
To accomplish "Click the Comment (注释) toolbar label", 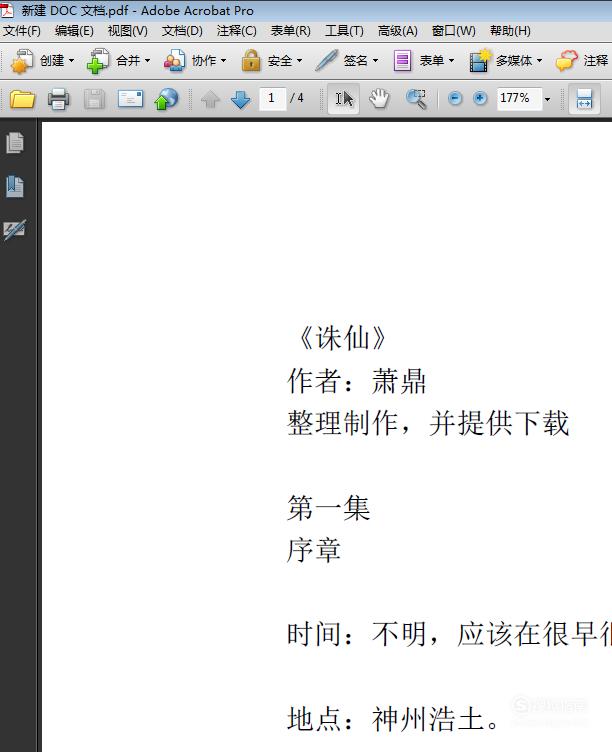I will point(596,61).
